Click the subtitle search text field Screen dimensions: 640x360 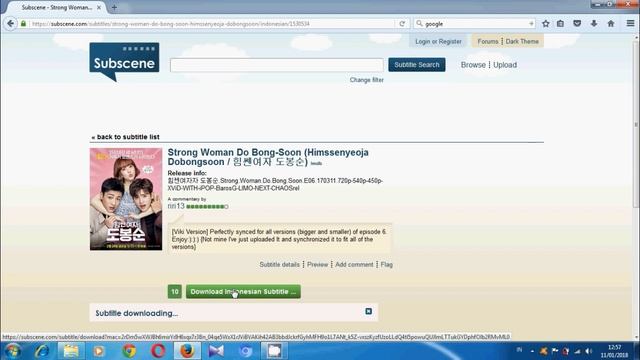point(277,65)
